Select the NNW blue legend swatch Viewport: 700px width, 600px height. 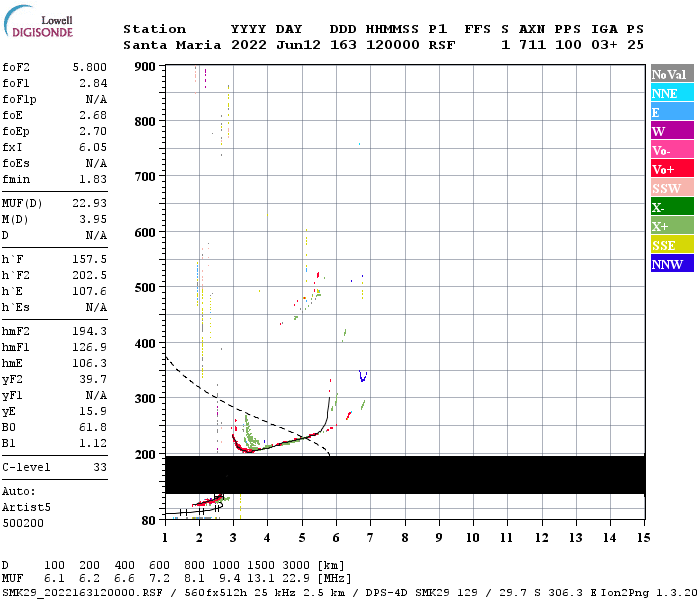point(672,263)
